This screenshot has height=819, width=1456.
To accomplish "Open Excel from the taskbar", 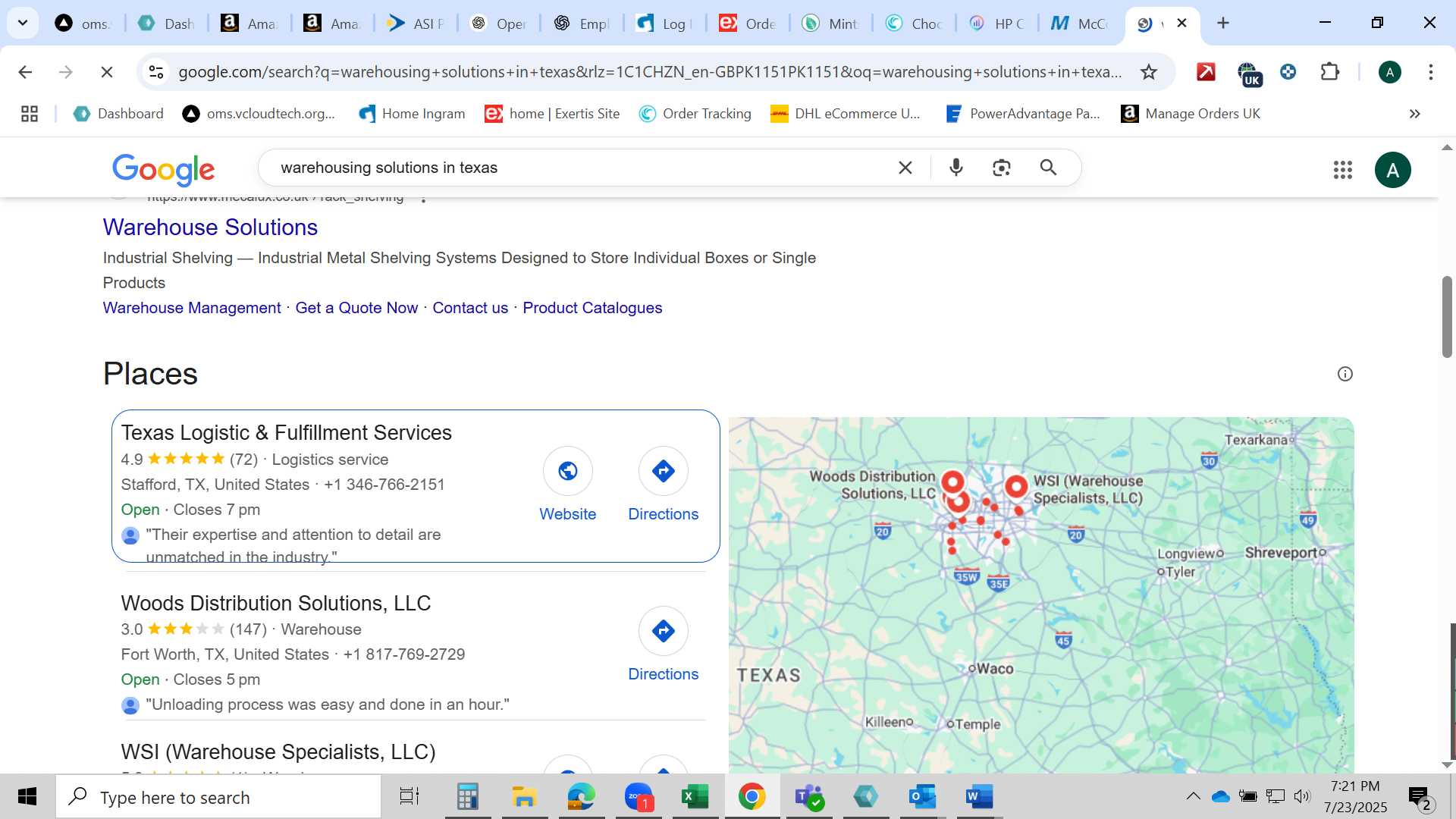I will tap(695, 796).
